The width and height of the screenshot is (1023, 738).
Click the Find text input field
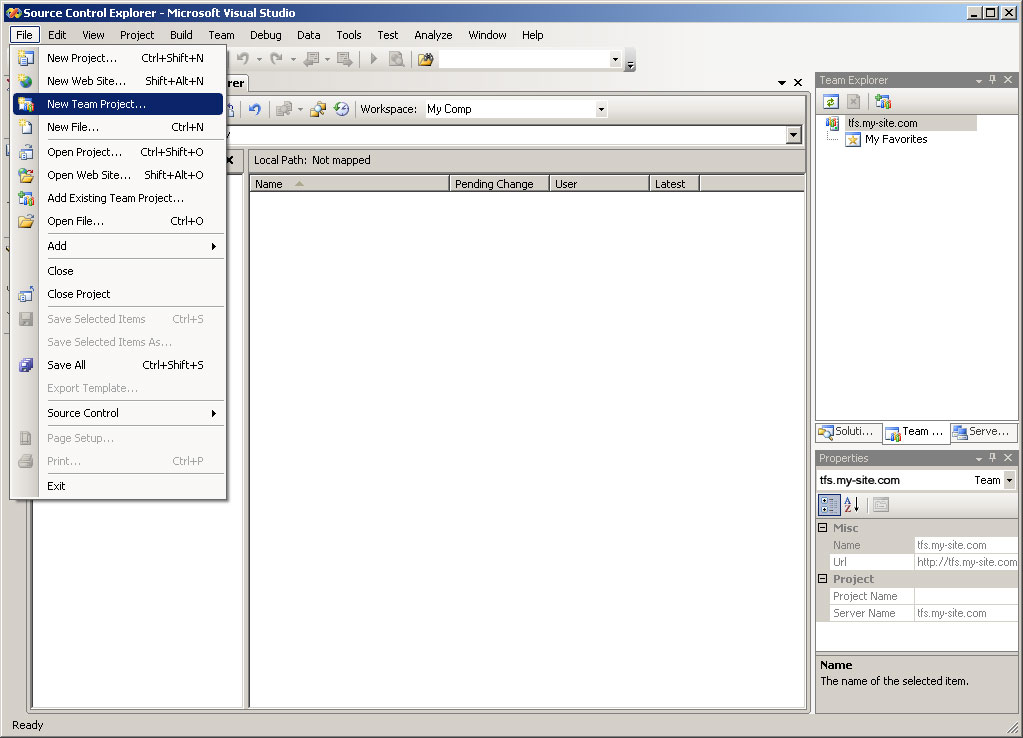click(x=525, y=59)
